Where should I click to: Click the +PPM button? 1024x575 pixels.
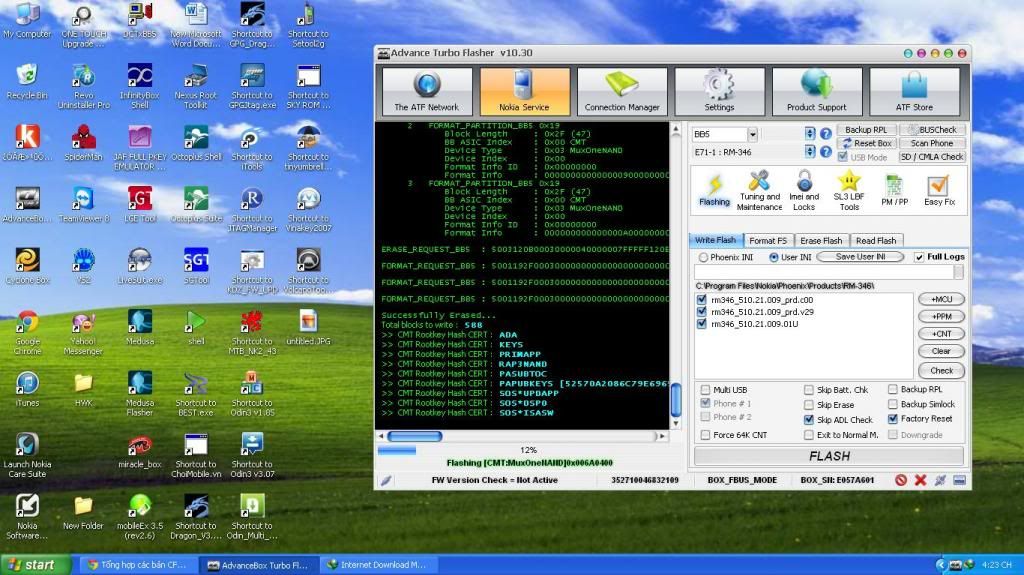(x=941, y=316)
